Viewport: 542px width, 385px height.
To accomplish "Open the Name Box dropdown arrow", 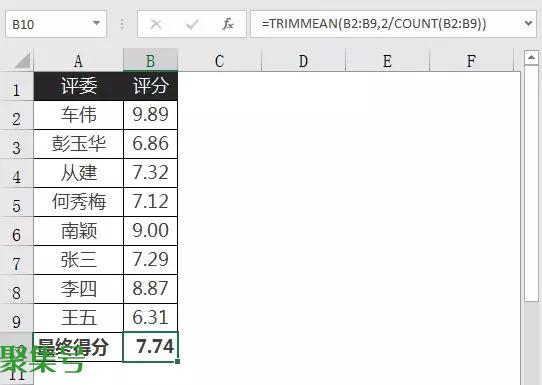I will (x=96, y=24).
